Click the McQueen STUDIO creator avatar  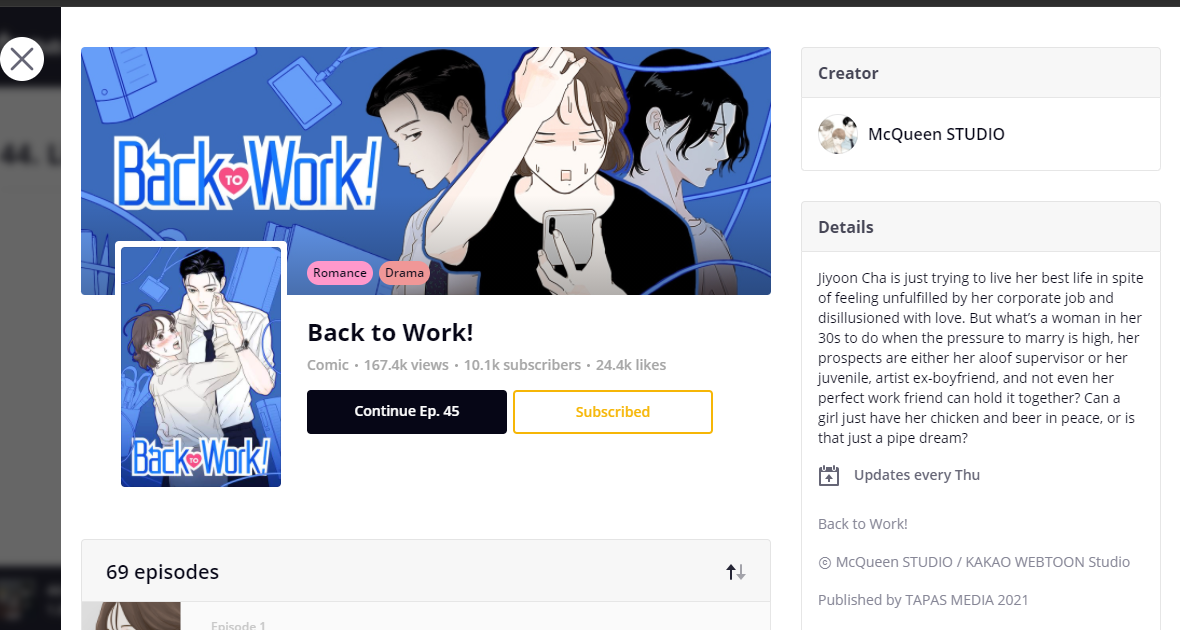(838, 134)
